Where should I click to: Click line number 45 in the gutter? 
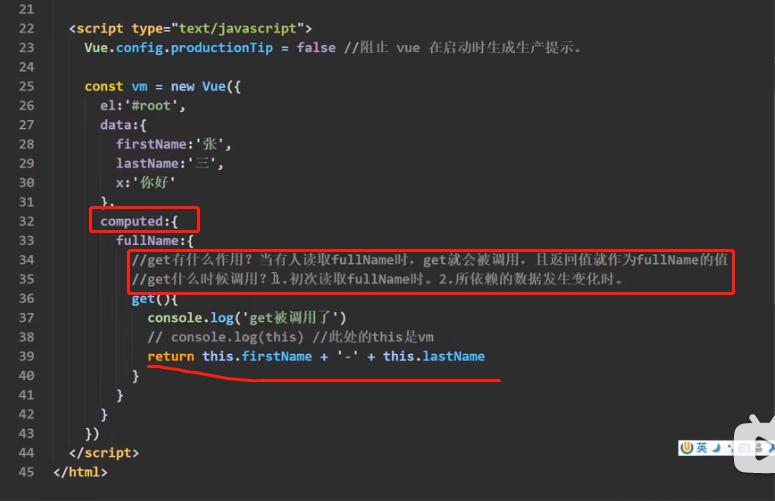tap(26, 472)
